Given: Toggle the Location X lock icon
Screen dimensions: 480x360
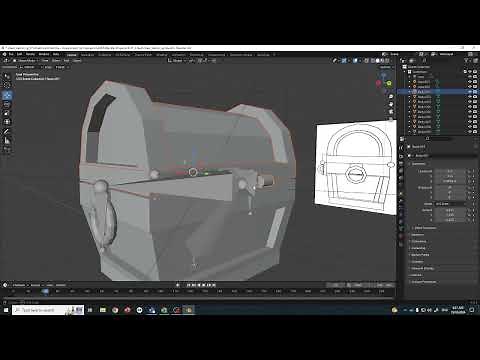Looking at the screenshot, I should [x=469, y=171].
